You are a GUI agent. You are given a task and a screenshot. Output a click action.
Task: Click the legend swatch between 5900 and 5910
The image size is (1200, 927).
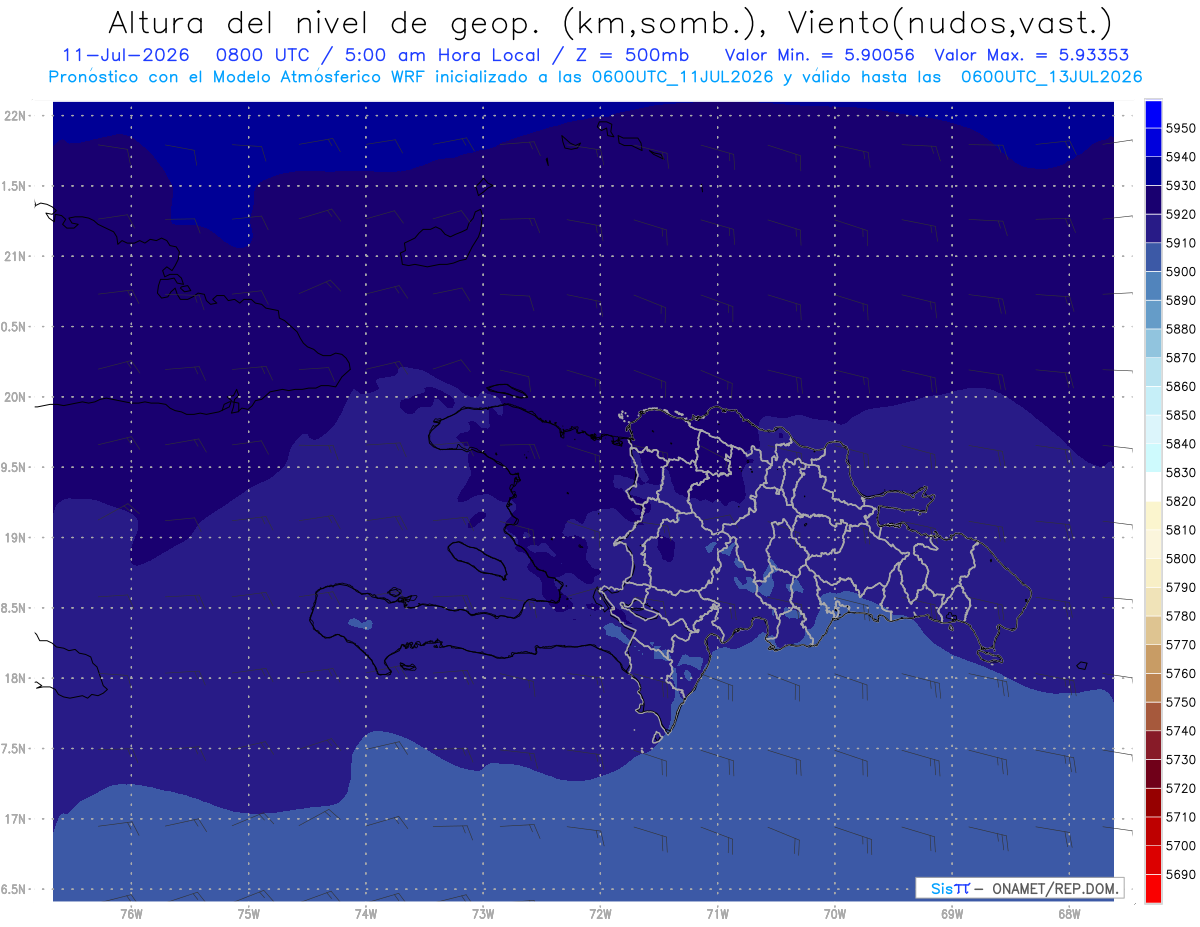[1152, 257]
